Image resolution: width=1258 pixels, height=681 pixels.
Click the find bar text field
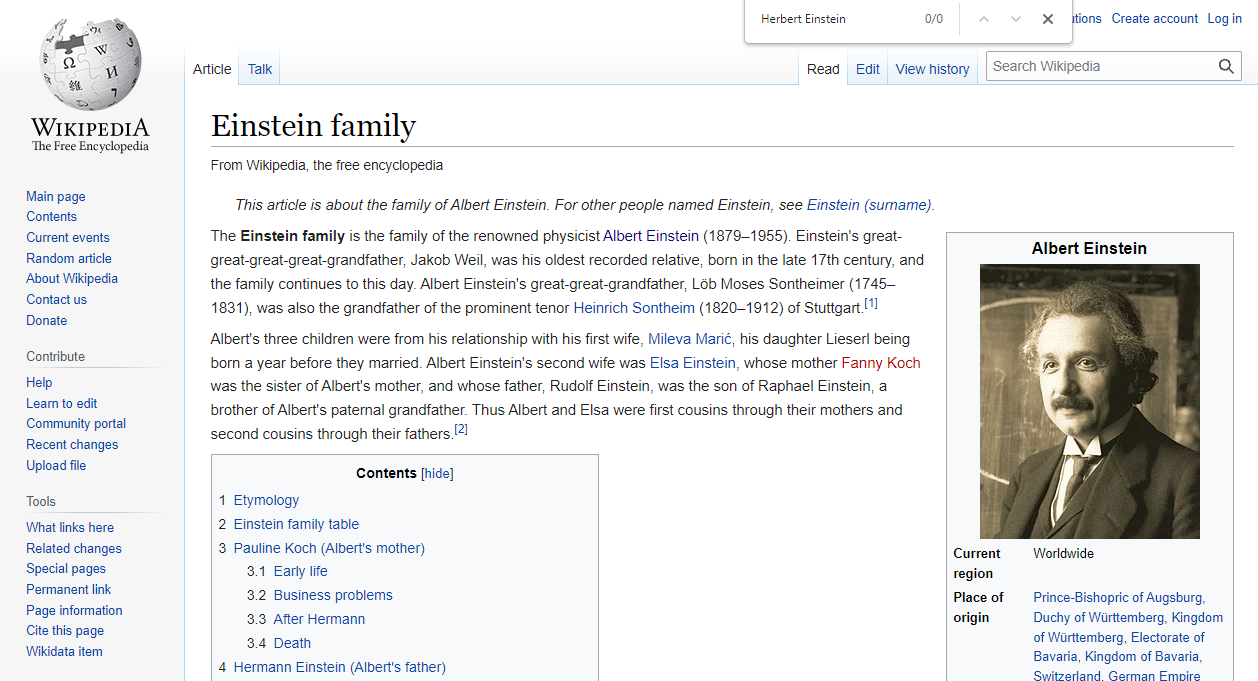(835, 19)
